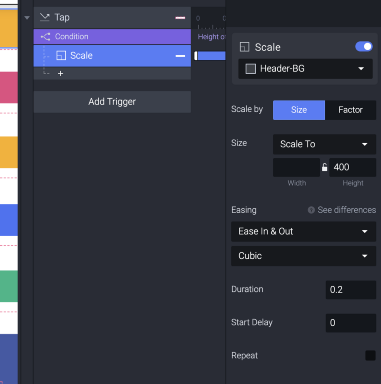Click the Scale response icon in list
Screen dimensions: 381x384
pos(61,55)
